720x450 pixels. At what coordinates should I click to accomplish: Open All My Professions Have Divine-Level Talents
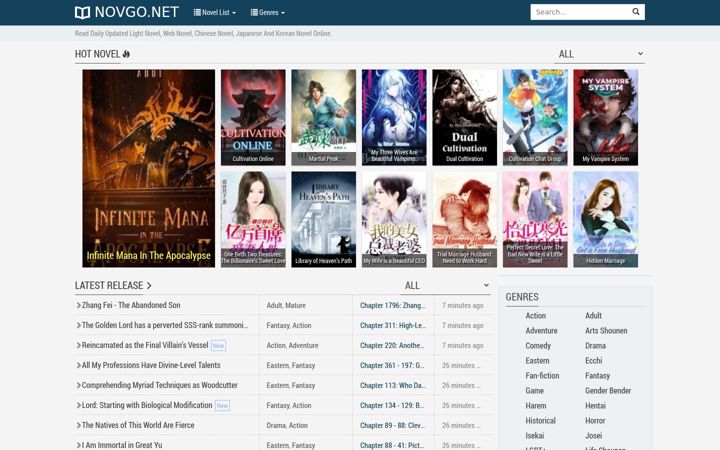(151, 365)
